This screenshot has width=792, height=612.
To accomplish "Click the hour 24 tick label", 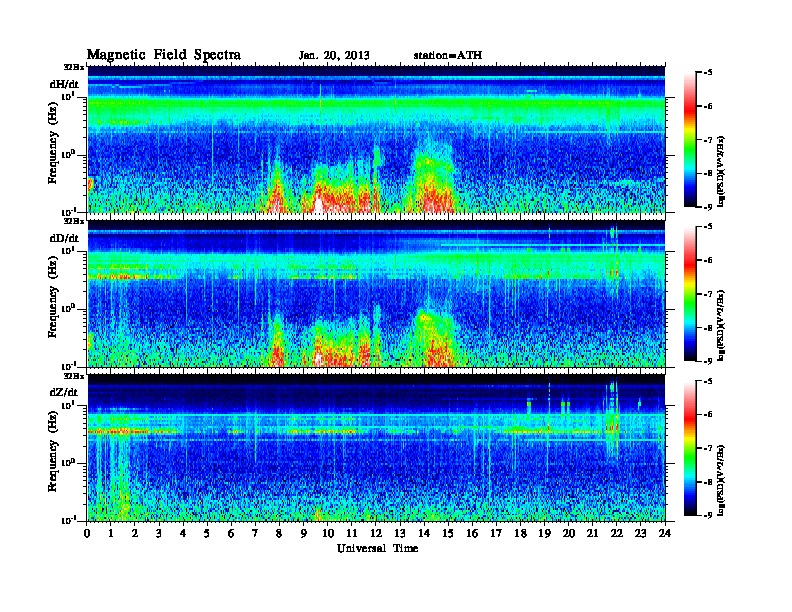I will tap(665, 534).
